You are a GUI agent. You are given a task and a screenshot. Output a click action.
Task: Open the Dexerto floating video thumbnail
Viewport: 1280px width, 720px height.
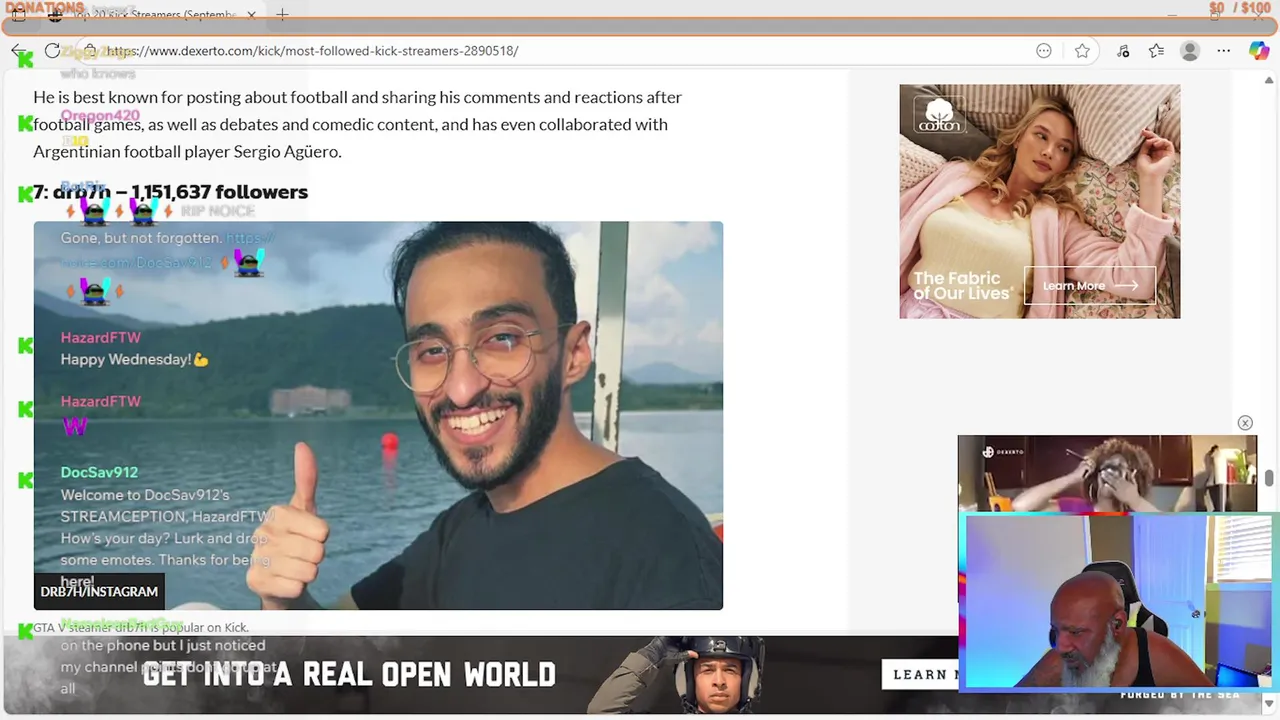coord(1107,474)
